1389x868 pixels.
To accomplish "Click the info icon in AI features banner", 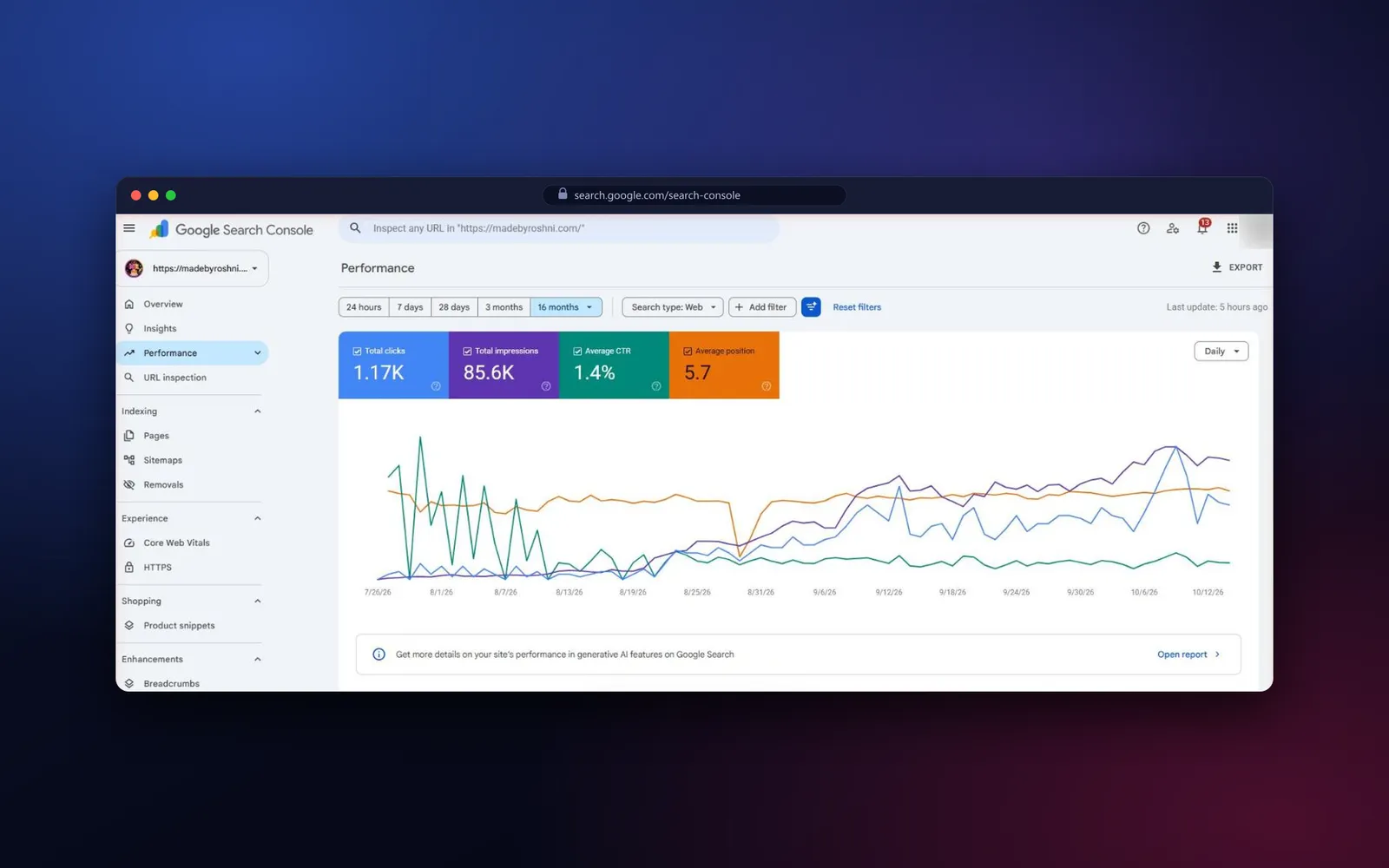I will 379,654.
